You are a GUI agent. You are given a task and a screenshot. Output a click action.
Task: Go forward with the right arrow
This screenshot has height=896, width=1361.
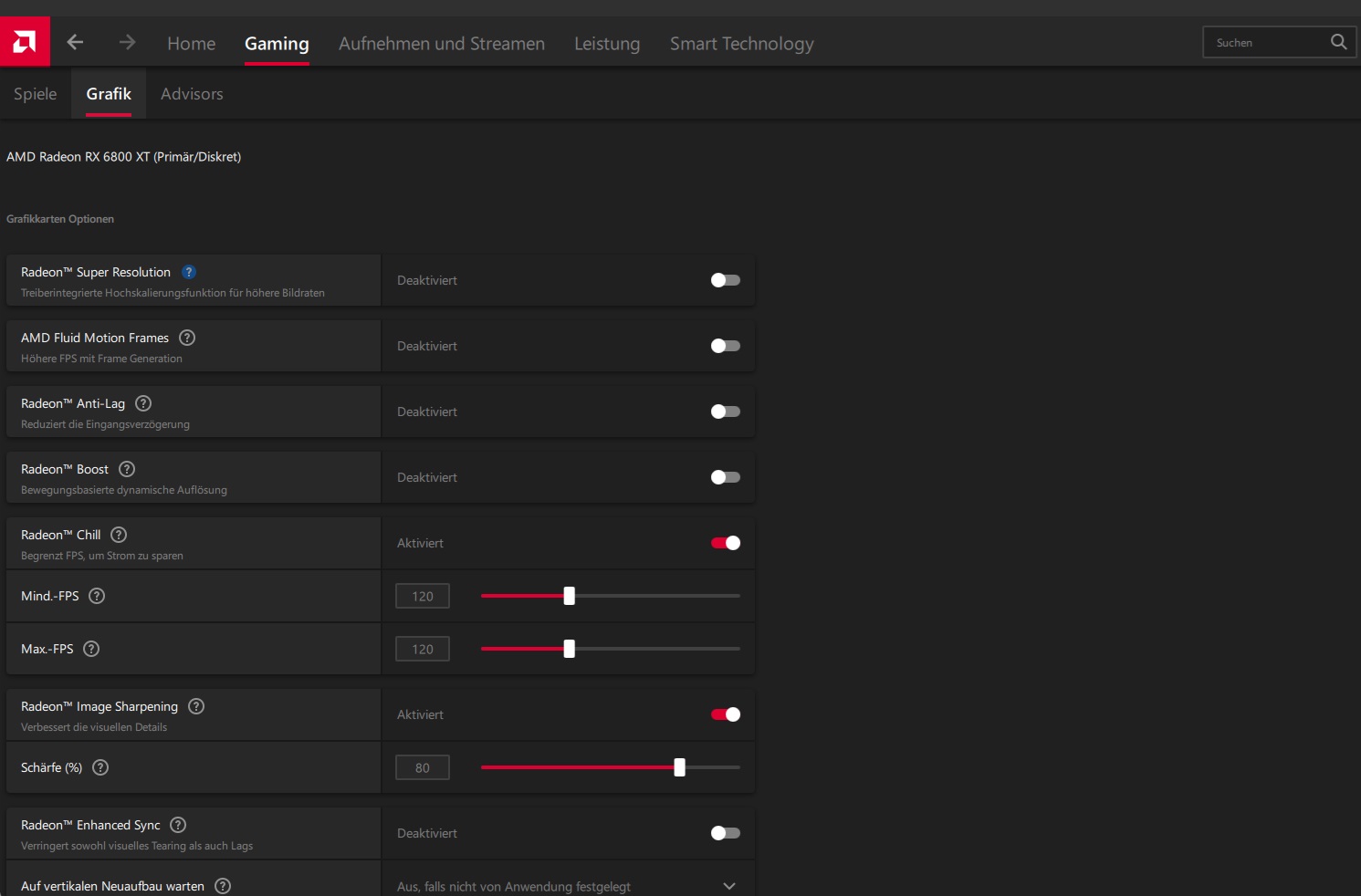127,42
